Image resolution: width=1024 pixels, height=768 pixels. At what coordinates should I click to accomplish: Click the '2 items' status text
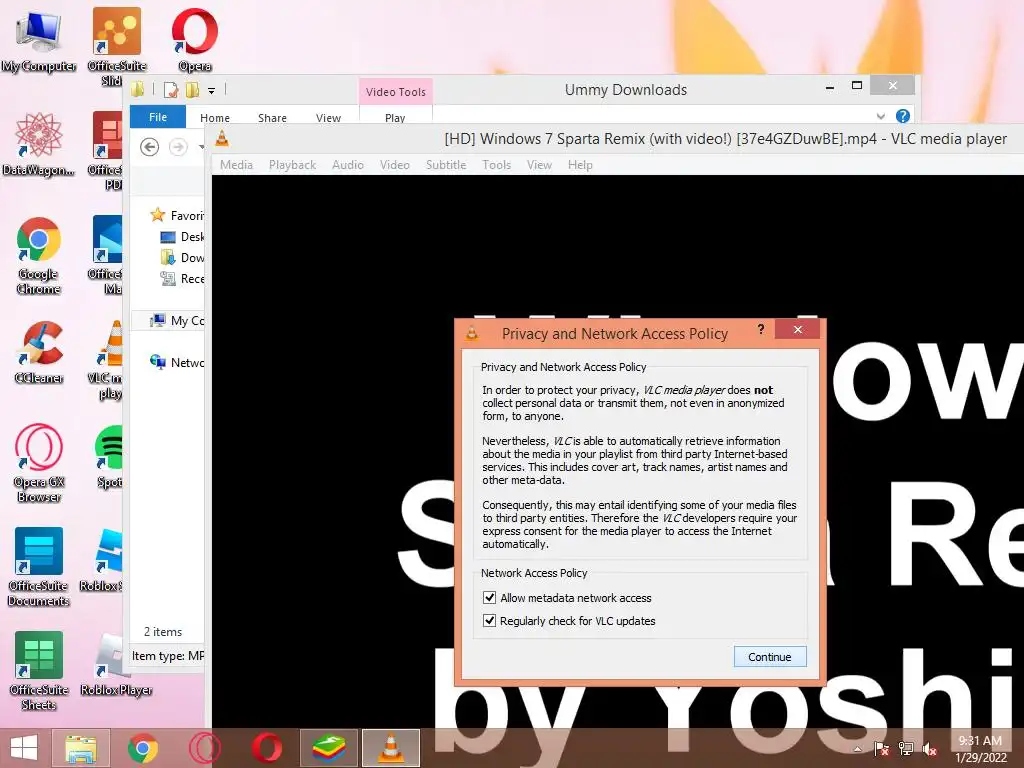[x=163, y=632]
